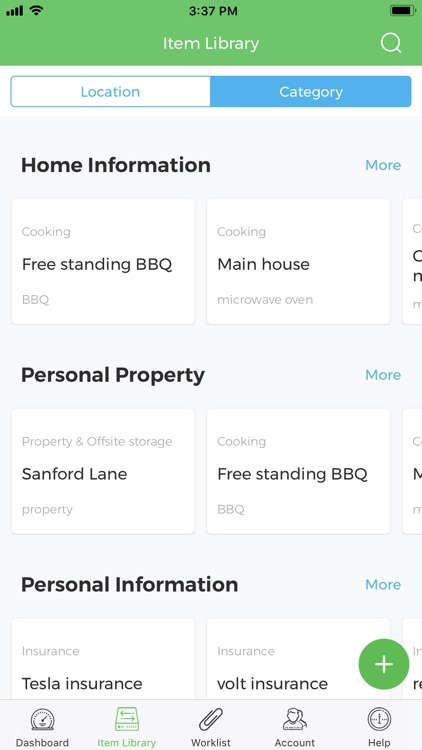Expand Personal Information with More
The width and height of the screenshot is (422, 750).
(x=383, y=585)
